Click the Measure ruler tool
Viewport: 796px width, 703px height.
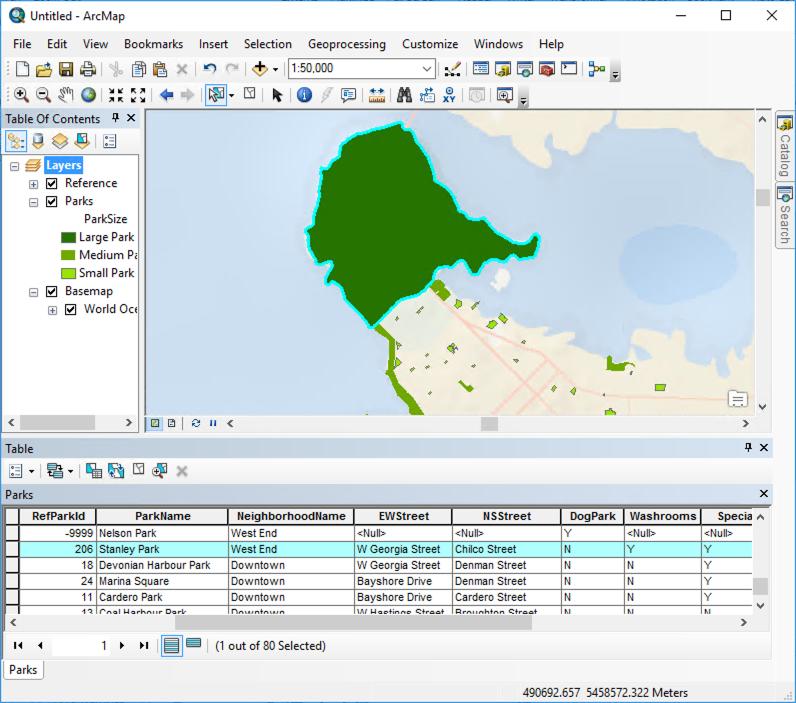[x=377, y=95]
